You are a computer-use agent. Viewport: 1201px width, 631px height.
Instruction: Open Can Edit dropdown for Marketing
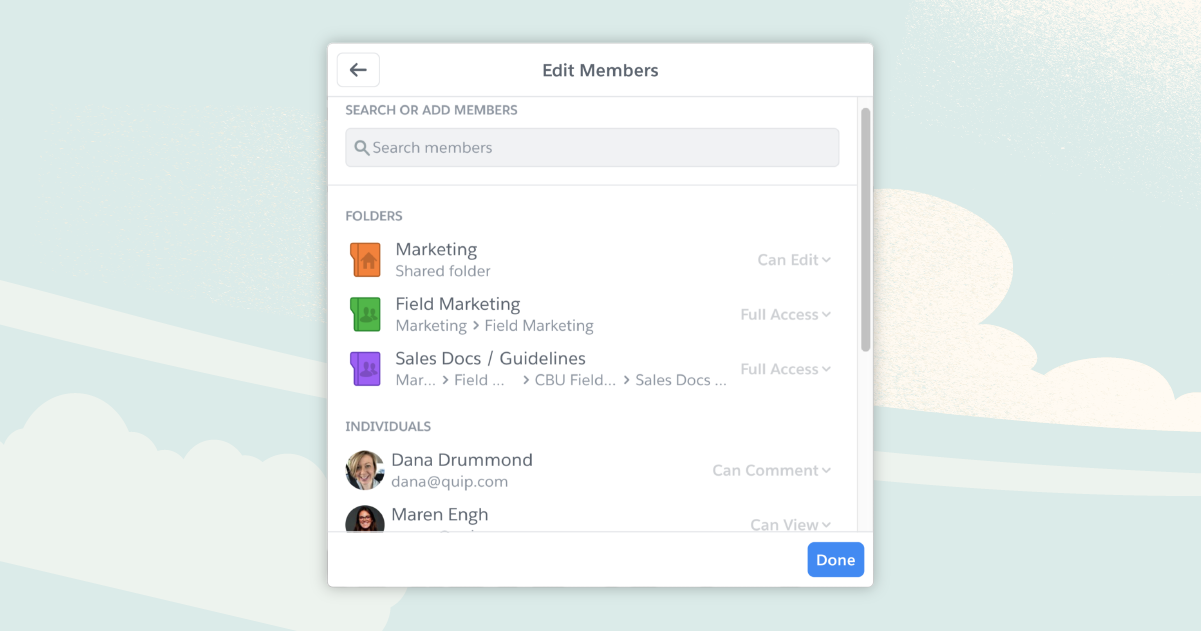tap(794, 260)
